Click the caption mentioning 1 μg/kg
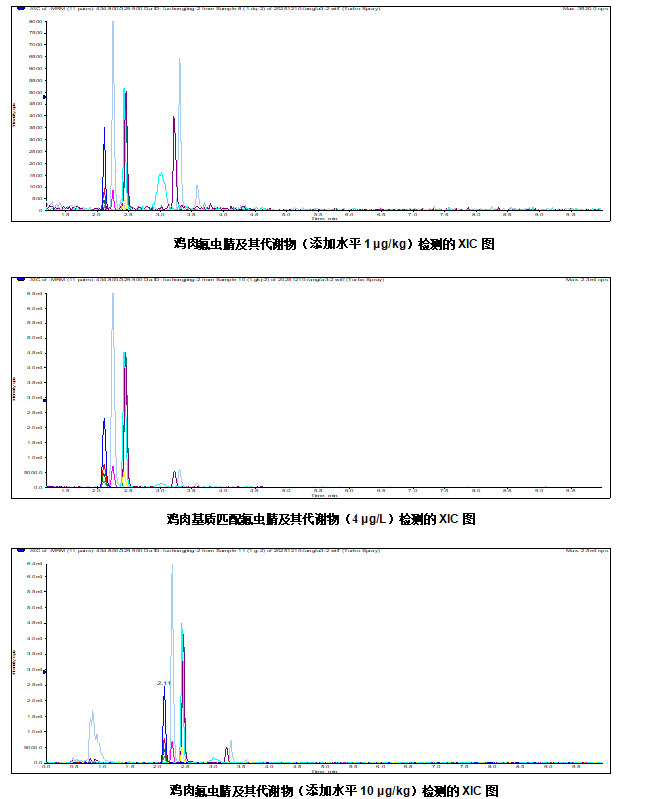Image resolution: width=645 pixels, height=799 pixels. 333,243
